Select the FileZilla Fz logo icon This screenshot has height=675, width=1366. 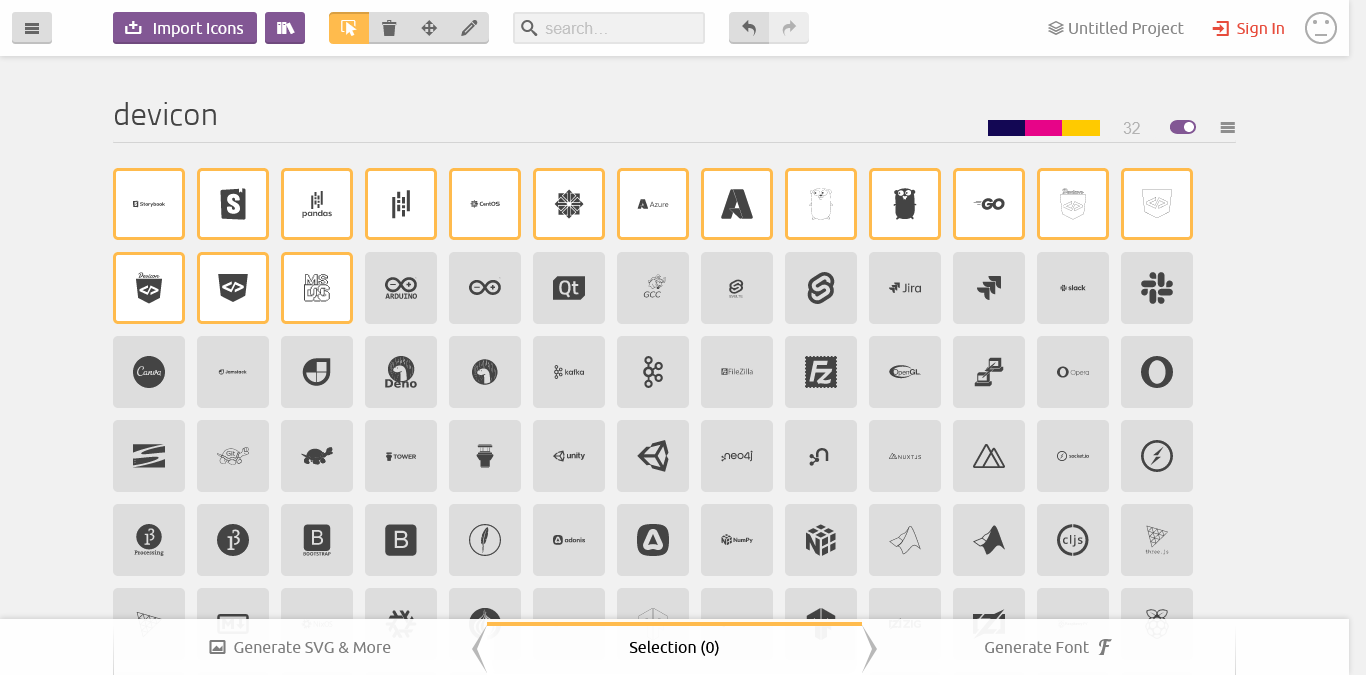pos(821,372)
